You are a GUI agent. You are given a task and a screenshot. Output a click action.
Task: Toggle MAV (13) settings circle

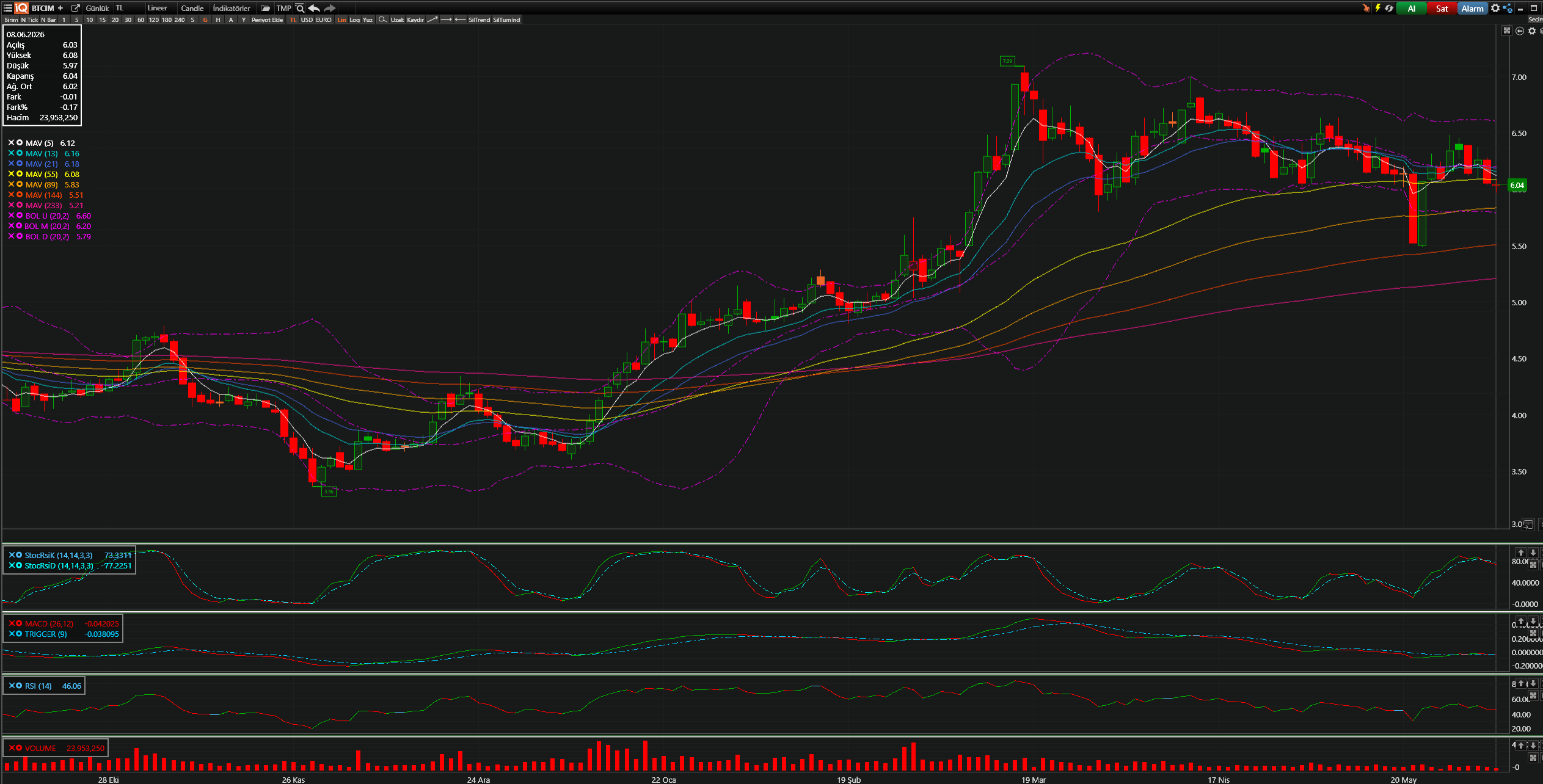20,153
